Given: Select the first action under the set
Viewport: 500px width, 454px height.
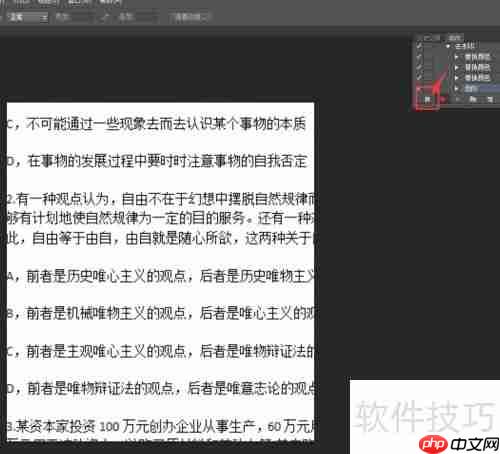Looking at the screenshot, I should pyautogui.click(x=478, y=57).
